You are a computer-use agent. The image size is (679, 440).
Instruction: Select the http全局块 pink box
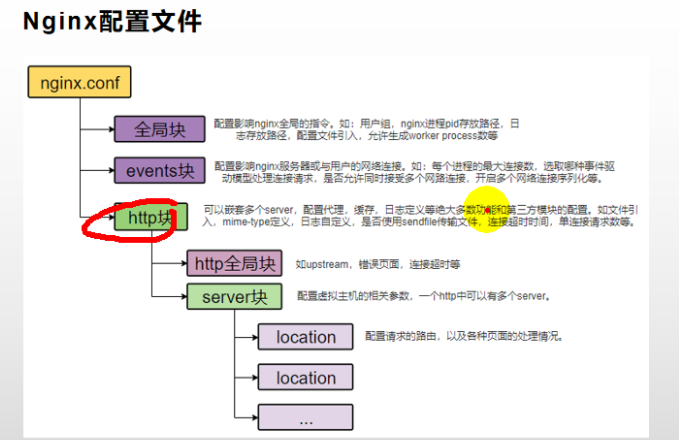[234, 263]
